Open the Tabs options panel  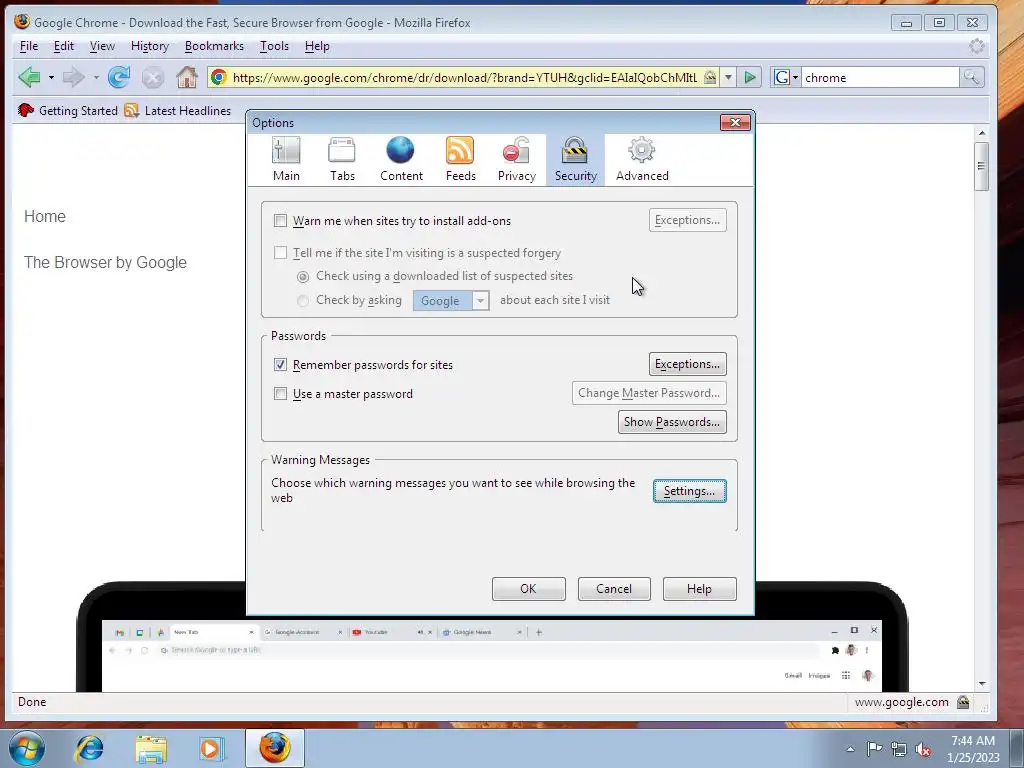coord(342,159)
